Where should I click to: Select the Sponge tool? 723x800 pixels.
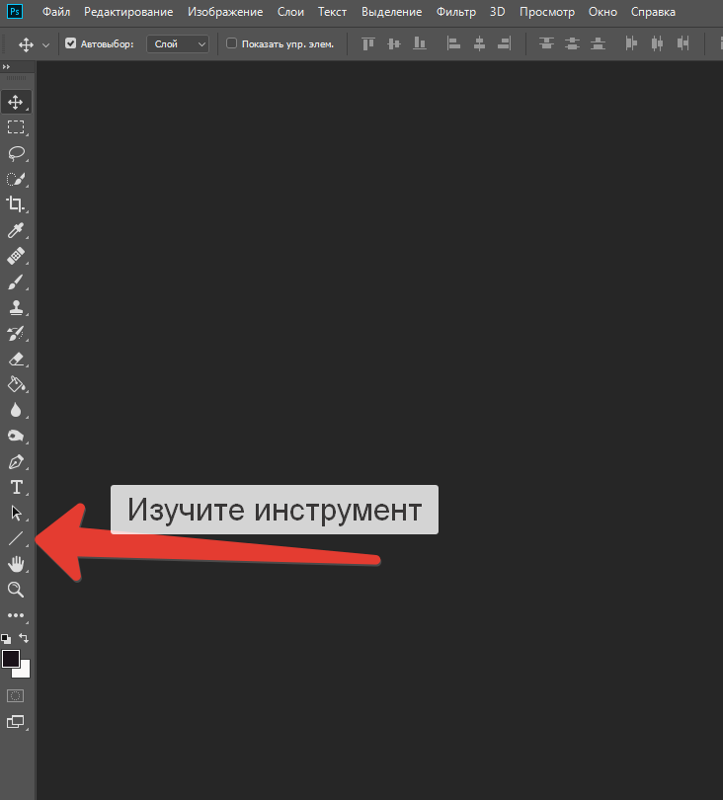point(16,436)
